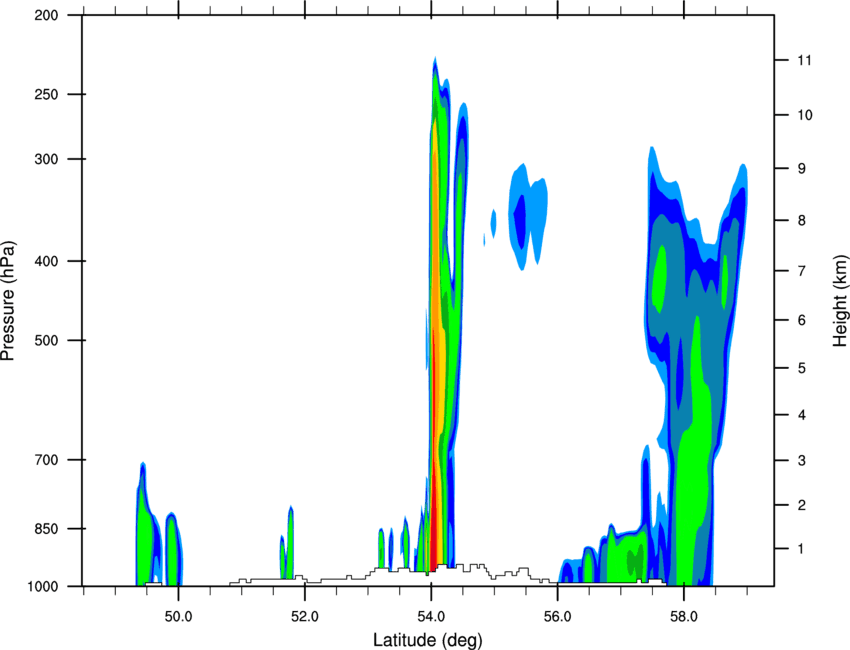Click the 54.0 latitude tick label
The width and height of the screenshot is (850, 650).
click(432, 617)
